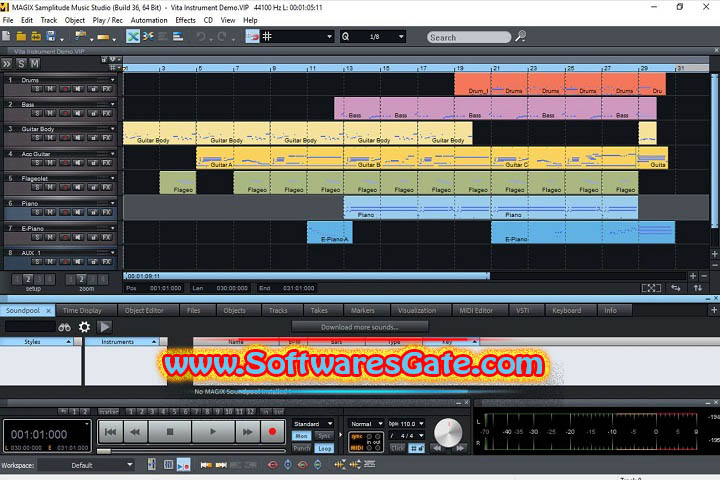Click the Sync button in transport
The height and width of the screenshot is (480, 720).
point(324,436)
